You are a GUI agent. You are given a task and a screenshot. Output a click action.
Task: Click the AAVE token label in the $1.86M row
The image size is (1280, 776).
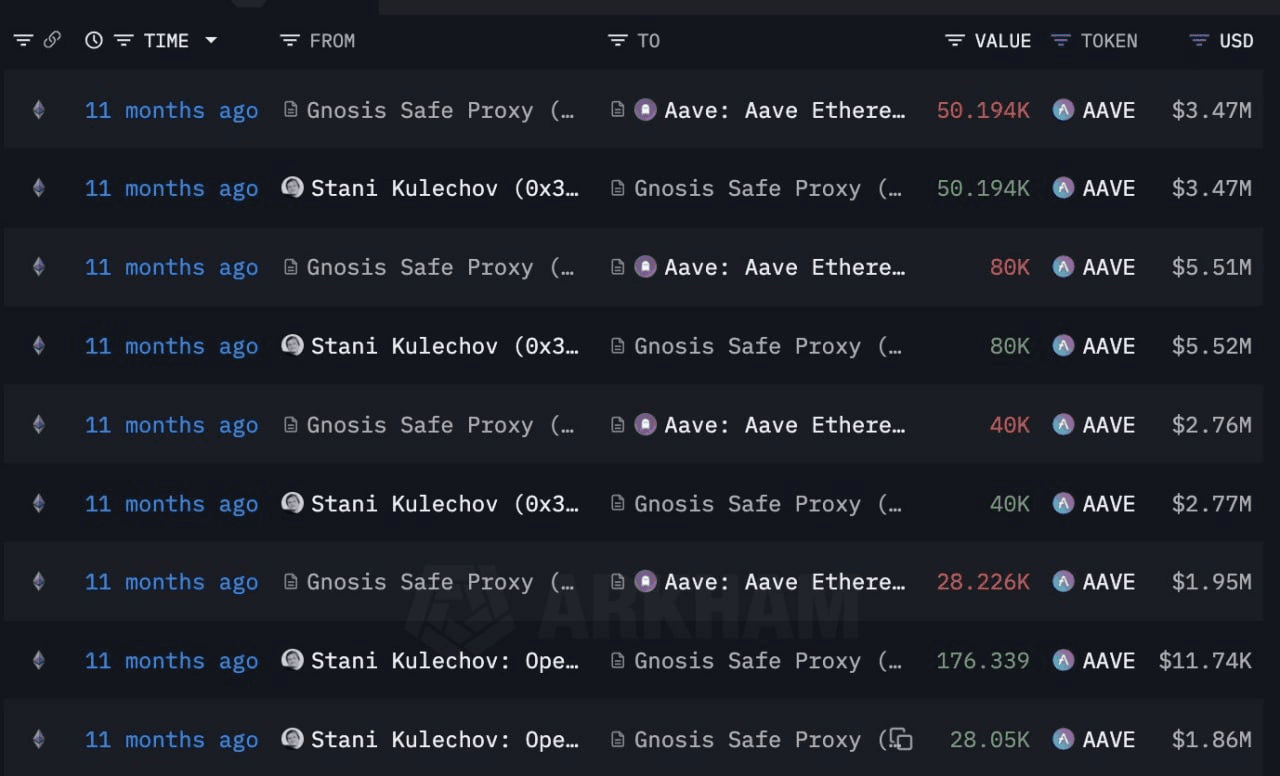point(1108,739)
